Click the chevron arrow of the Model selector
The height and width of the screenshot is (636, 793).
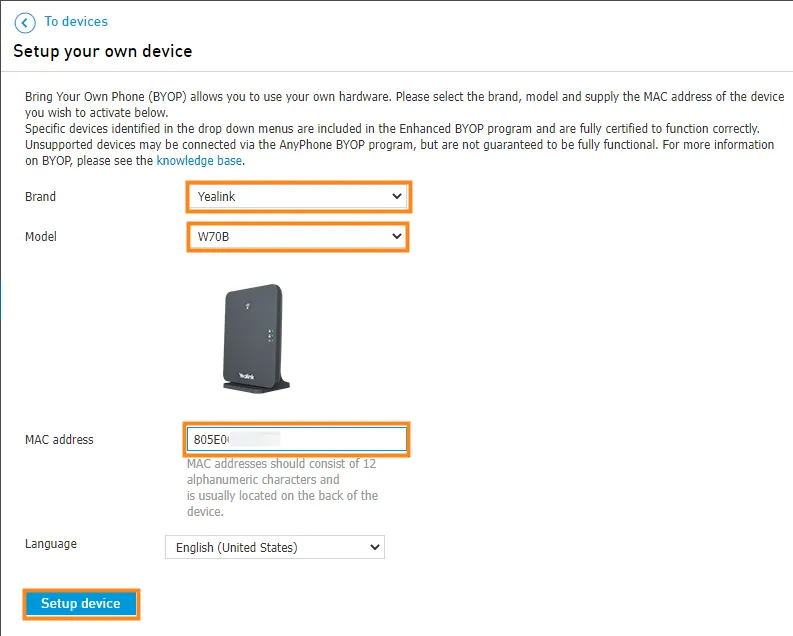click(x=397, y=236)
